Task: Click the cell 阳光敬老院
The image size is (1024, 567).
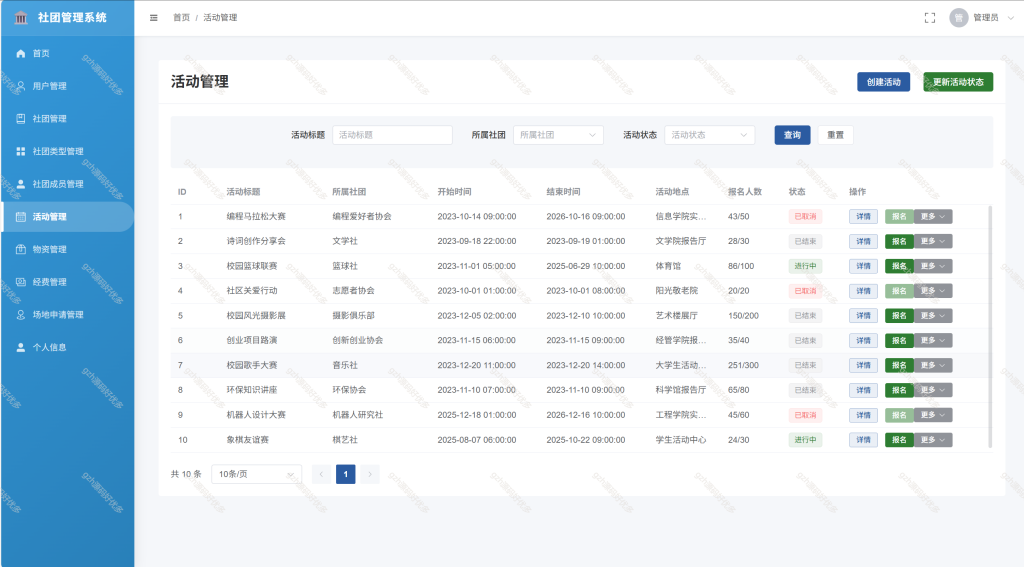Action: coord(677,291)
